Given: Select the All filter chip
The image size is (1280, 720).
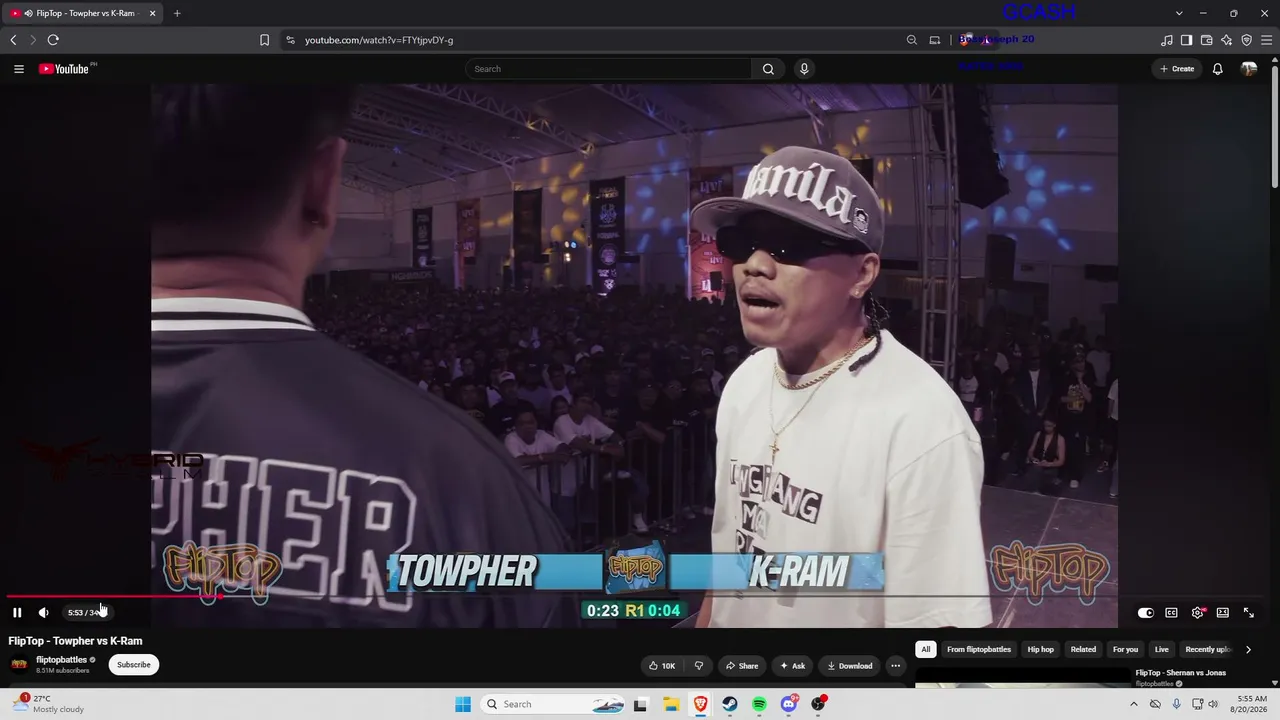Looking at the screenshot, I should pyautogui.click(x=926, y=650).
